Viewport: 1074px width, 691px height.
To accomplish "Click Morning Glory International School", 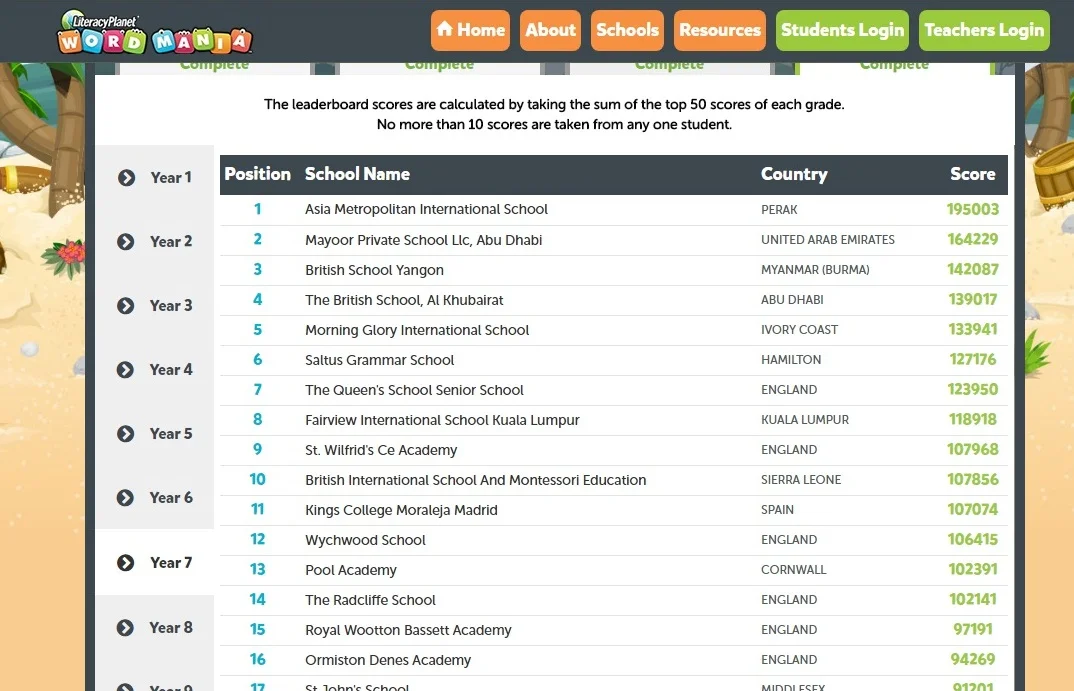I will coord(417,330).
